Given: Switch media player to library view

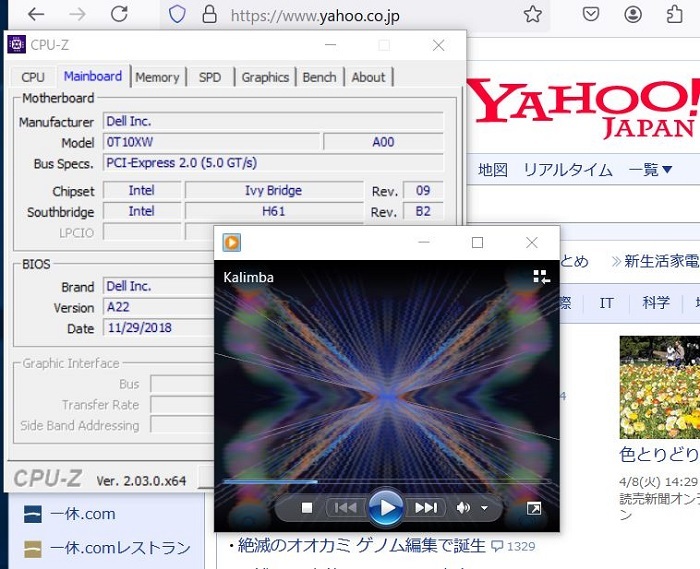Looking at the screenshot, I should point(541,277).
